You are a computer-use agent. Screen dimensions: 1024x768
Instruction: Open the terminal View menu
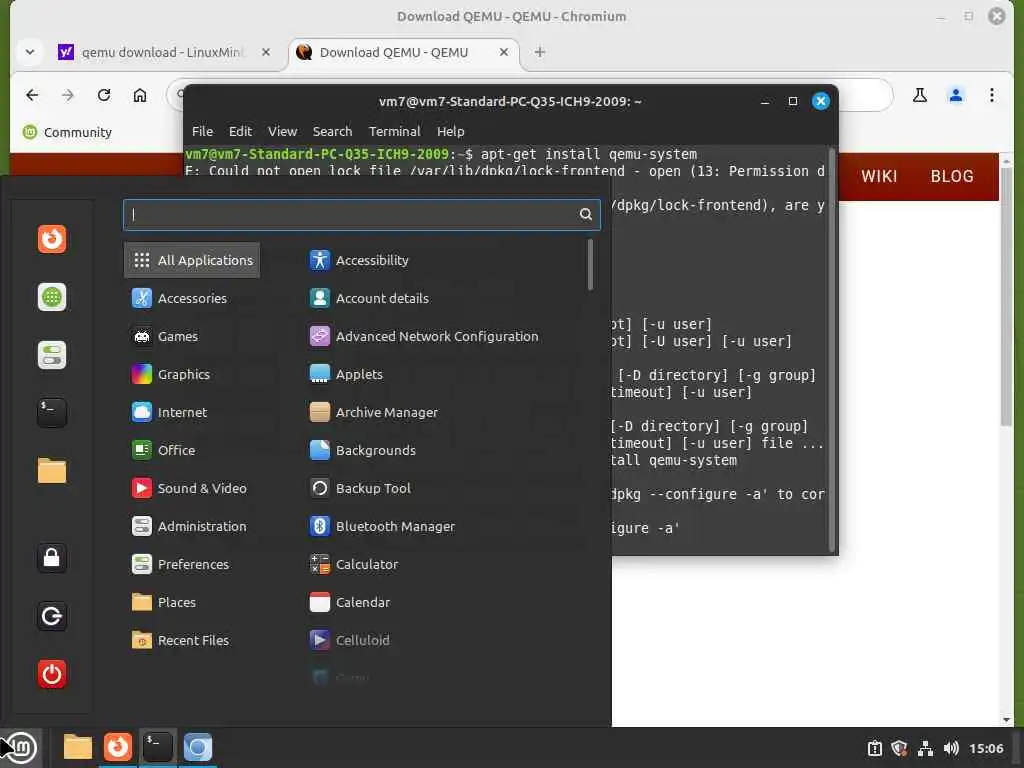pyautogui.click(x=283, y=131)
